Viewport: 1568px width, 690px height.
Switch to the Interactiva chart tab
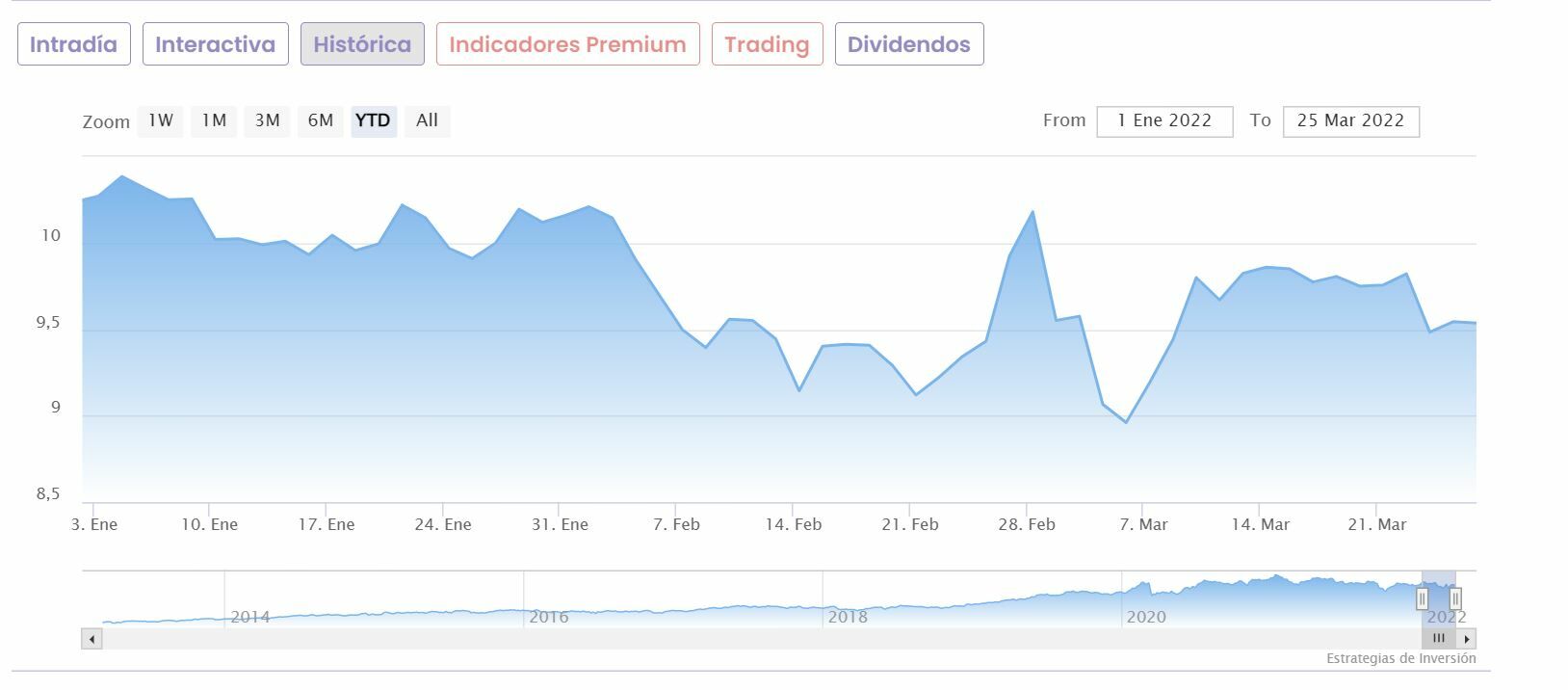click(215, 44)
